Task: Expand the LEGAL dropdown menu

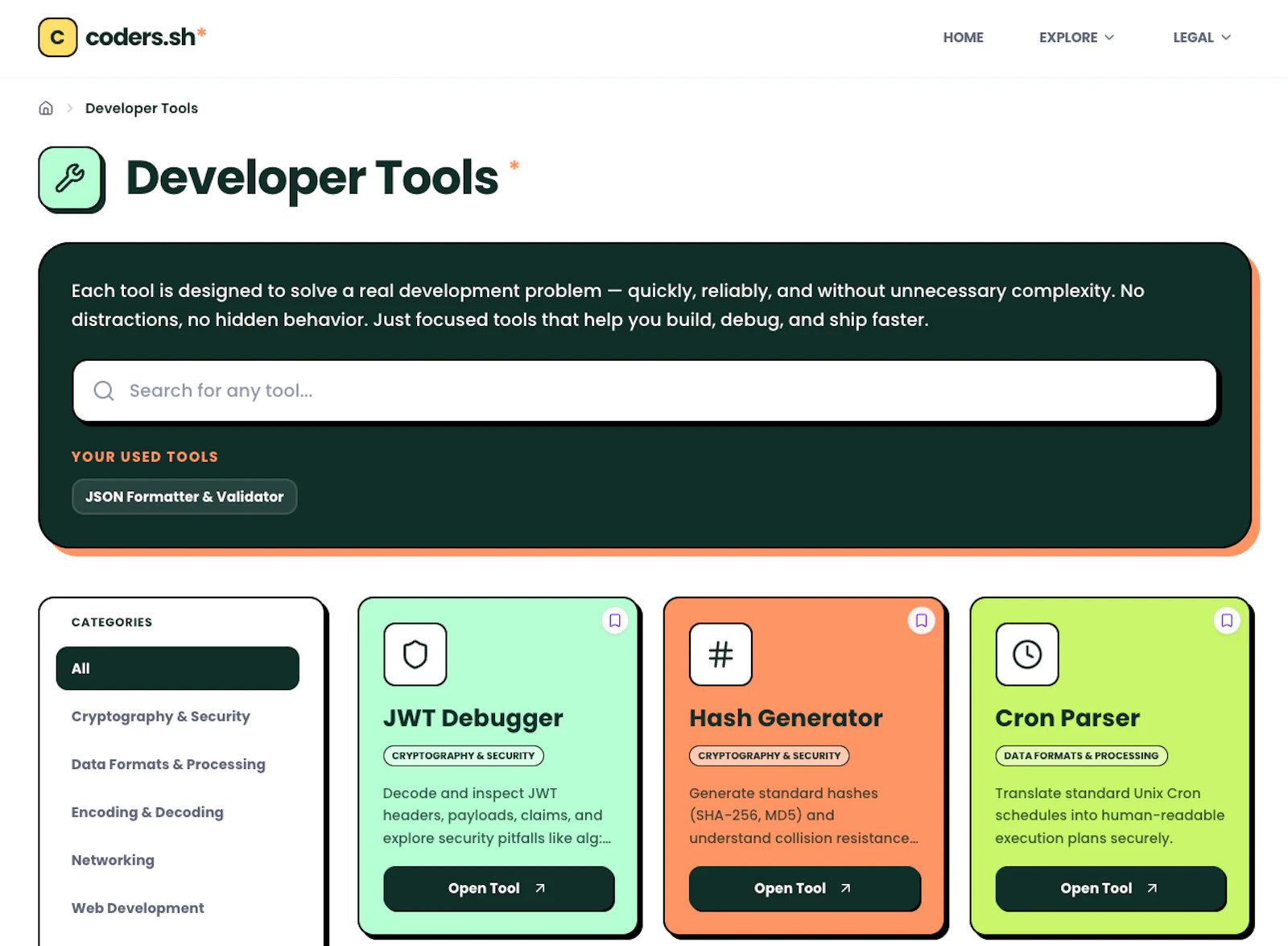Action: pos(1202,37)
